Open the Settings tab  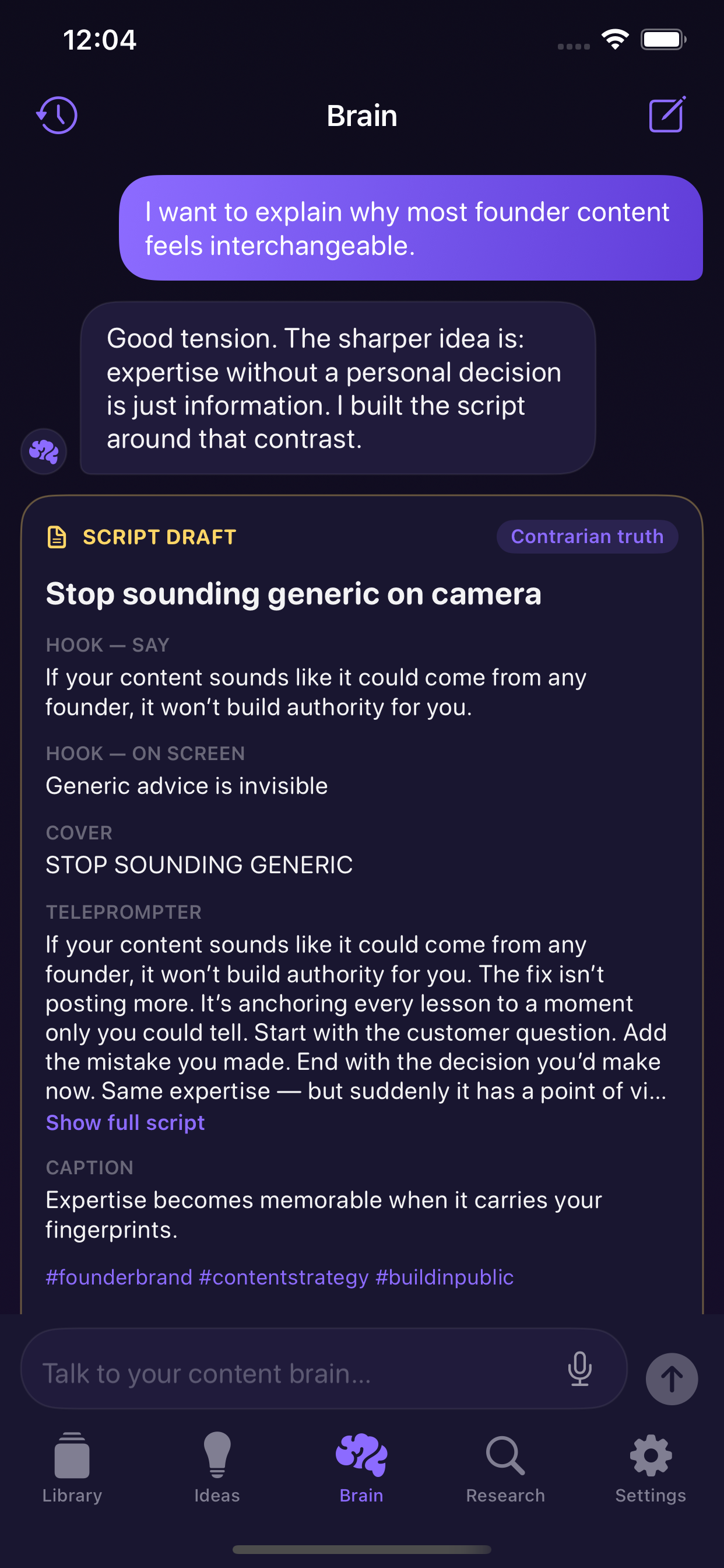[x=651, y=1468]
